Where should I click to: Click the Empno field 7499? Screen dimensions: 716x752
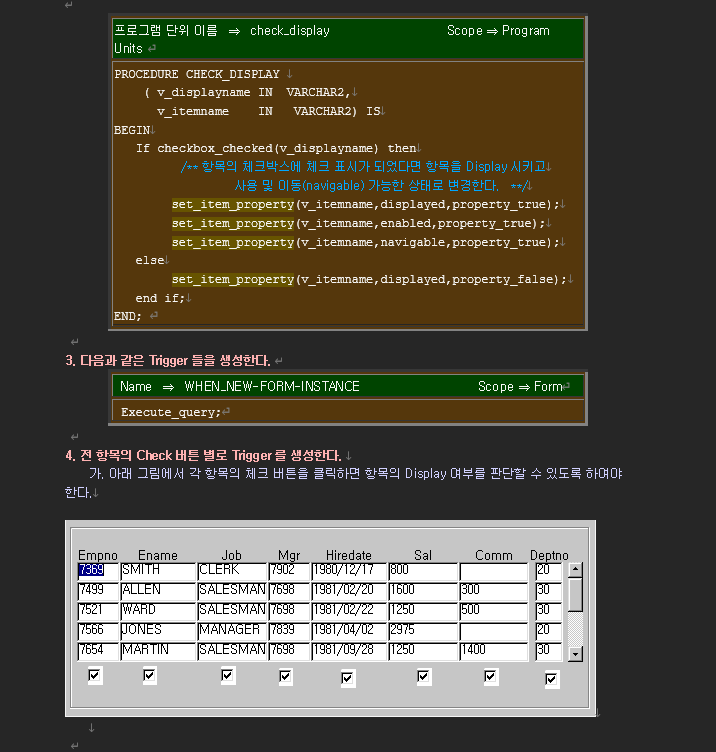click(98, 590)
